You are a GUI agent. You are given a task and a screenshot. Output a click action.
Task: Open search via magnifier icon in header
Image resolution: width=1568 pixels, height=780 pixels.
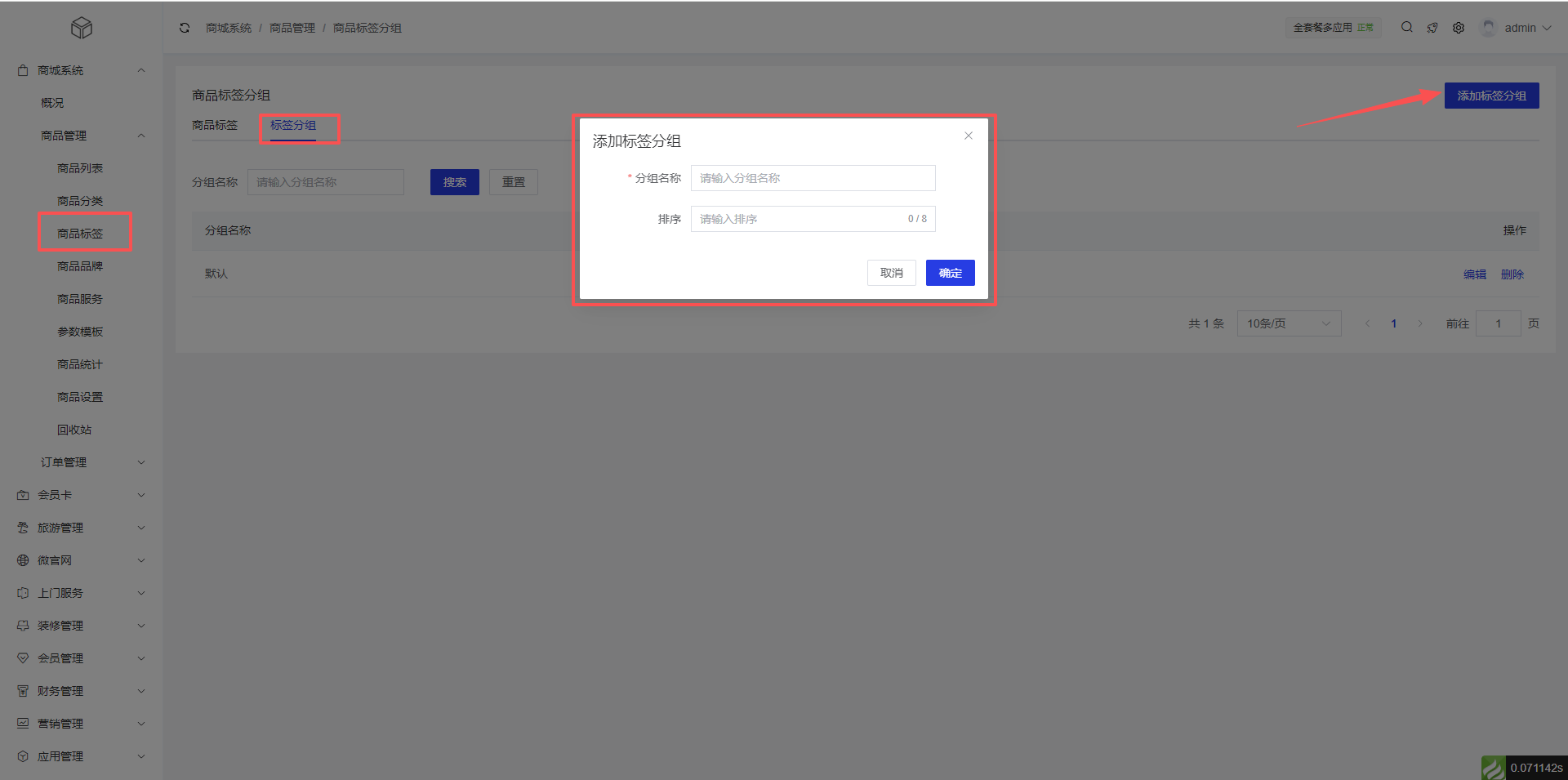(1406, 27)
